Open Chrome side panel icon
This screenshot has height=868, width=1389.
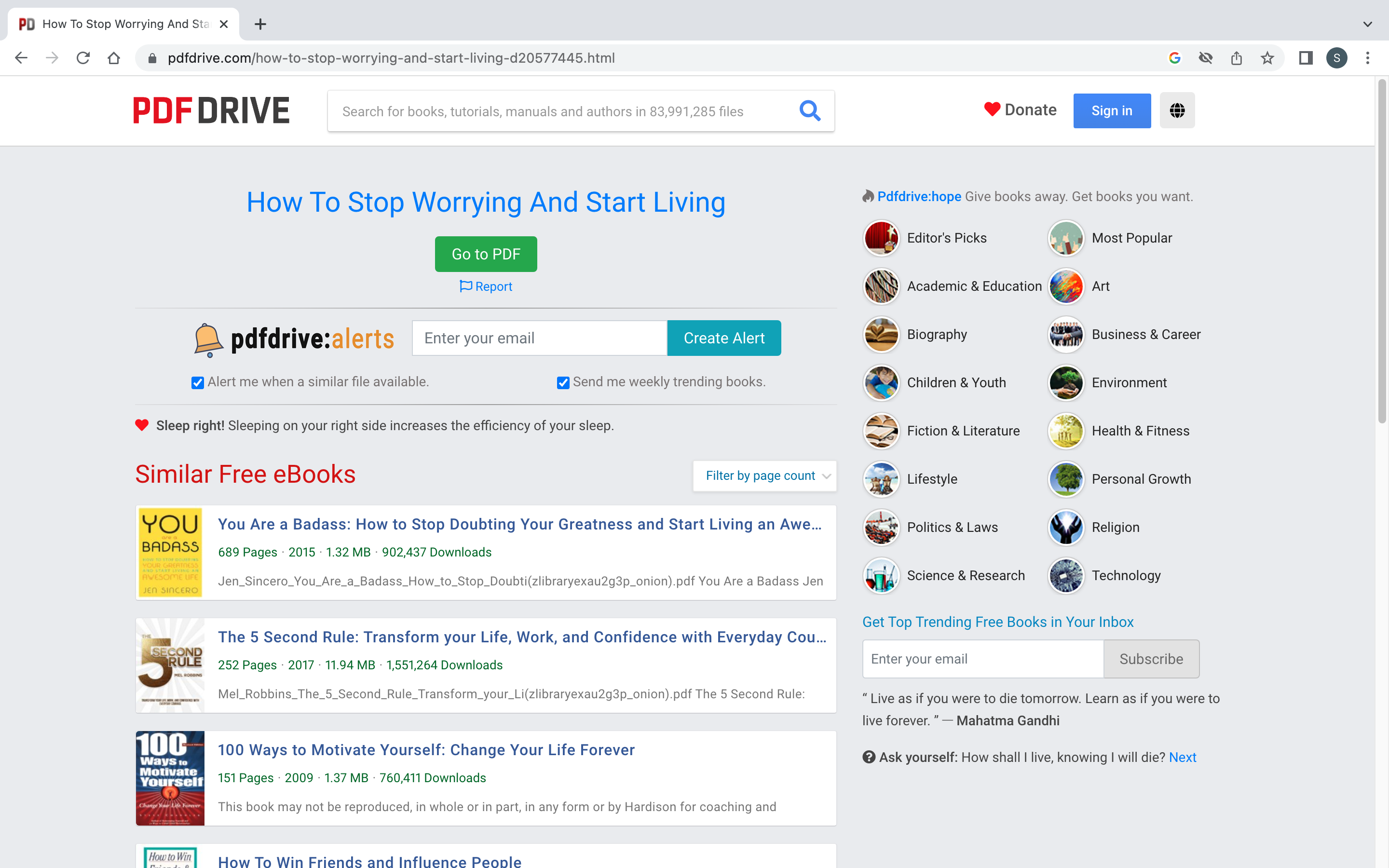click(x=1306, y=58)
